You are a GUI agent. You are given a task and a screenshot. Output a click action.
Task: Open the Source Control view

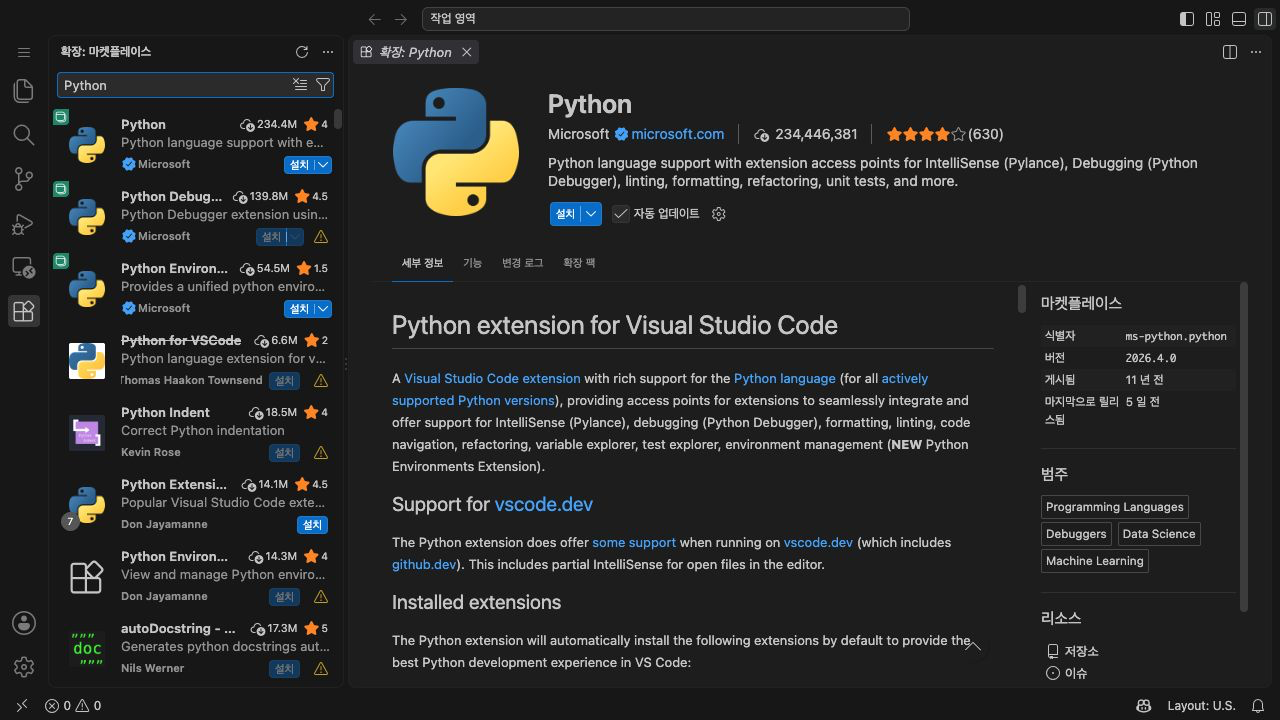coord(24,179)
